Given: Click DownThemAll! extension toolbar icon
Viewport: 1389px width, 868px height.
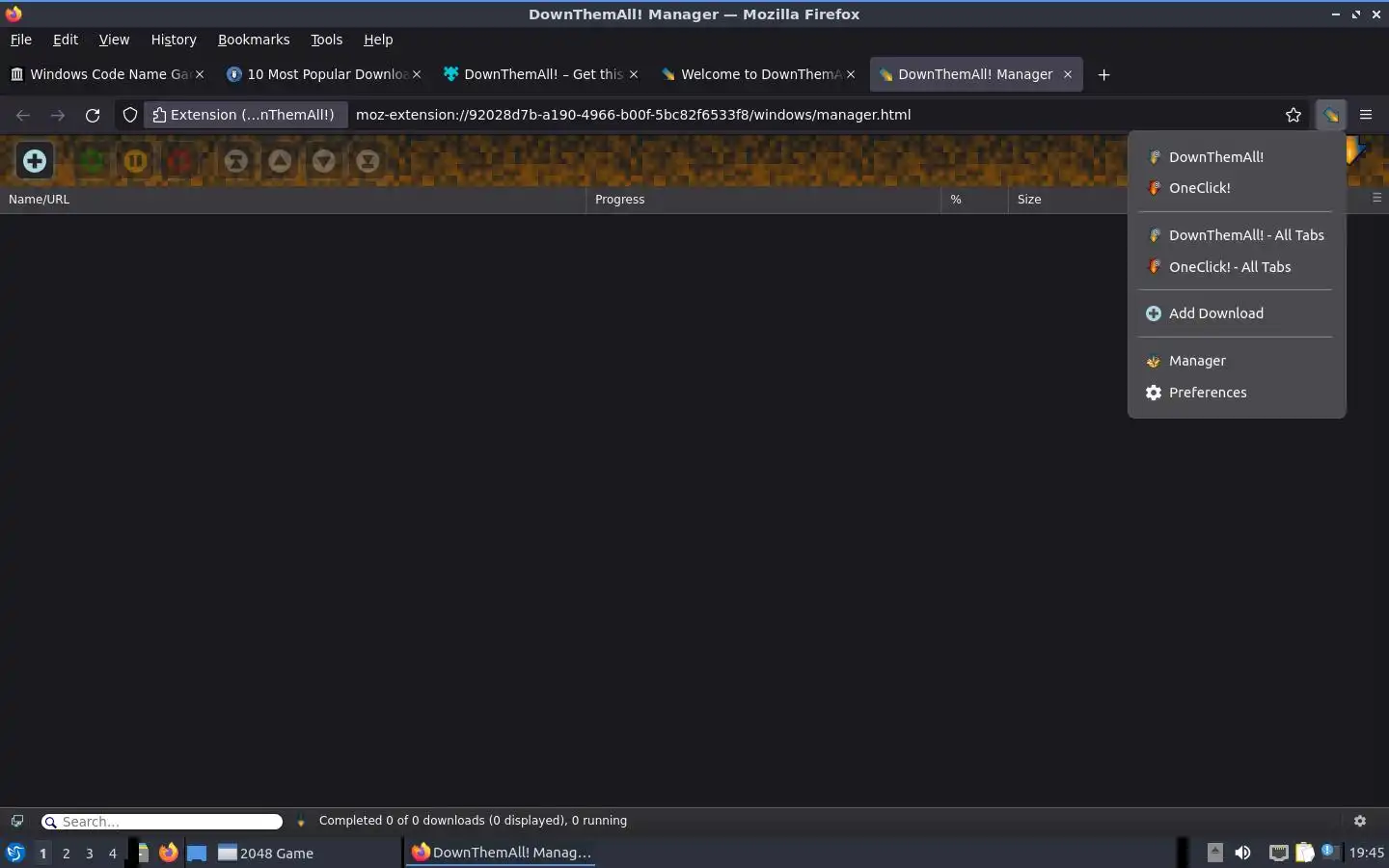Looking at the screenshot, I should tap(1331, 115).
